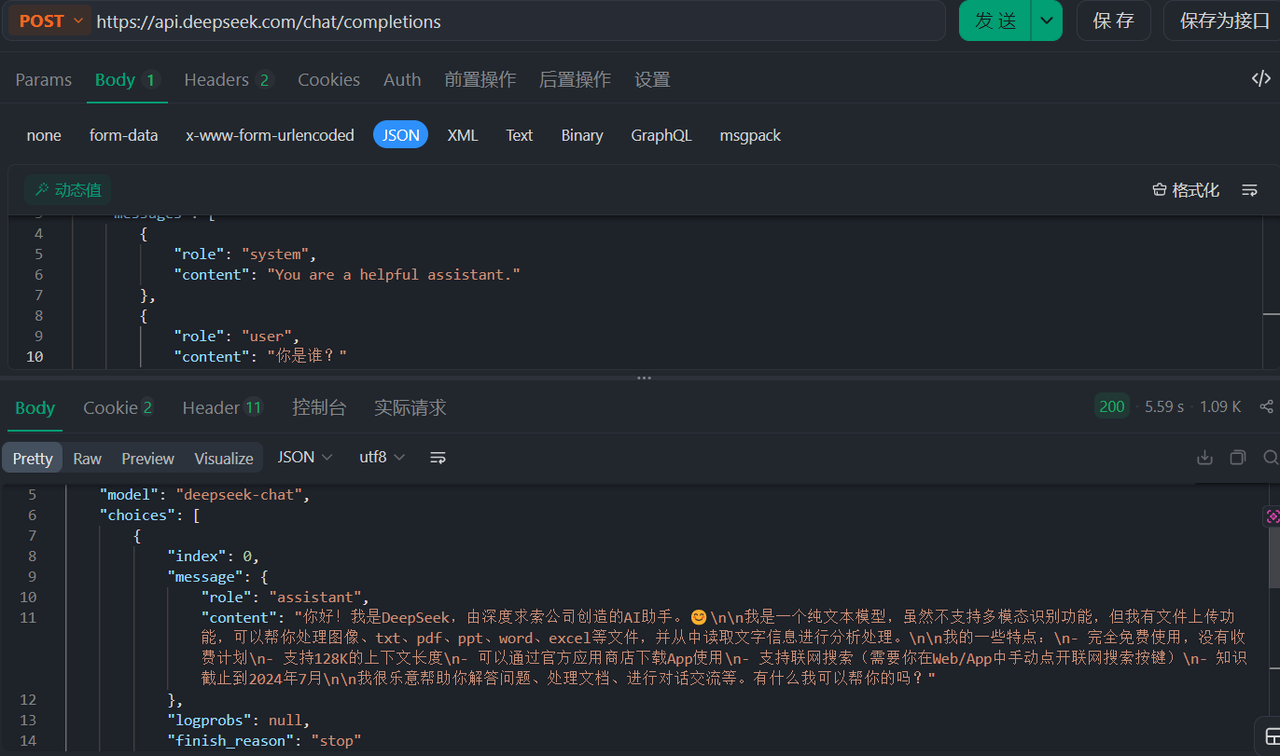Open the request Body tab
The image size is (1280, 756).
[126, 80]
